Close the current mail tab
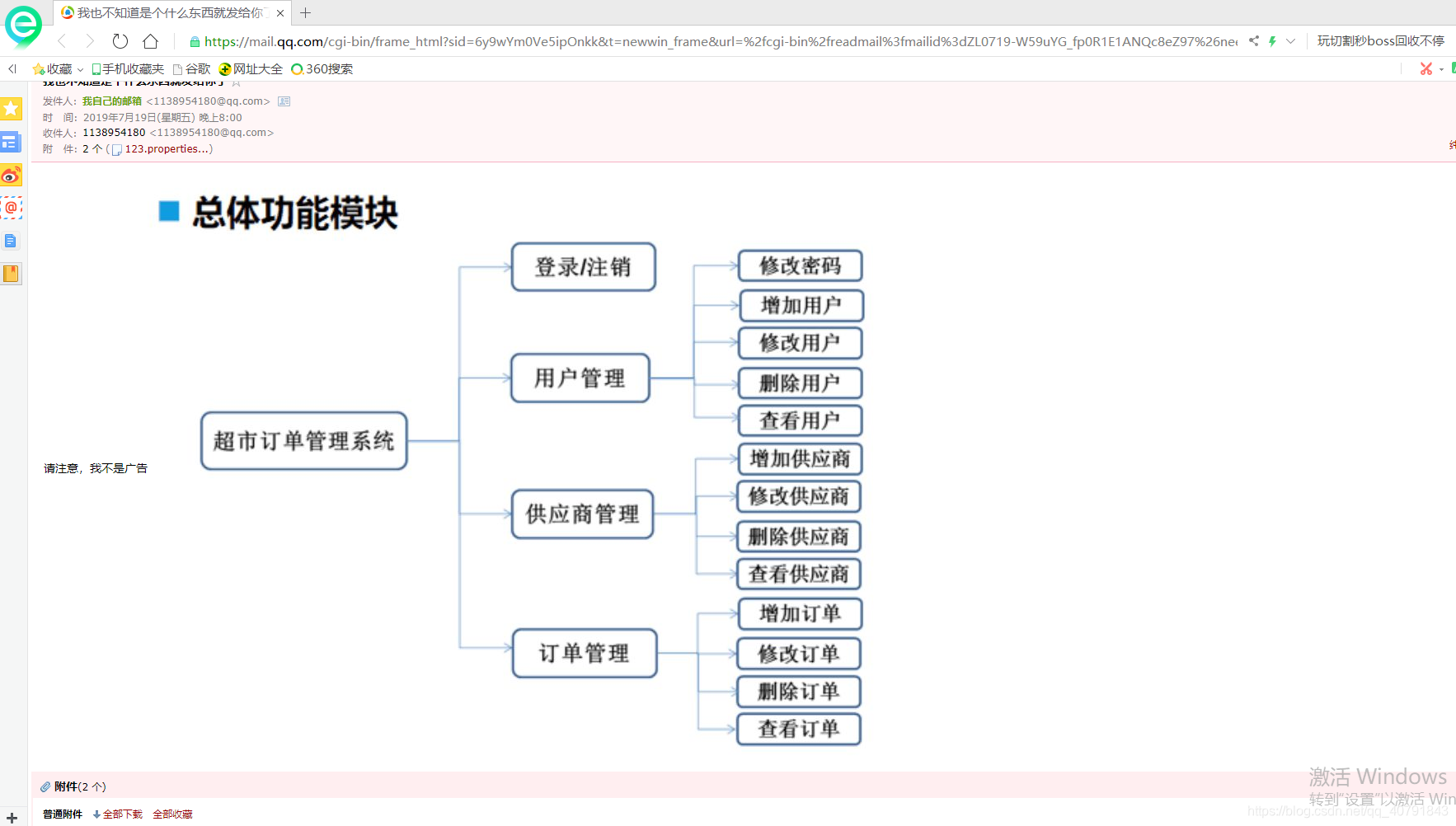The height and width of the screenshot is (826, 1456). (x=280, y=13)
